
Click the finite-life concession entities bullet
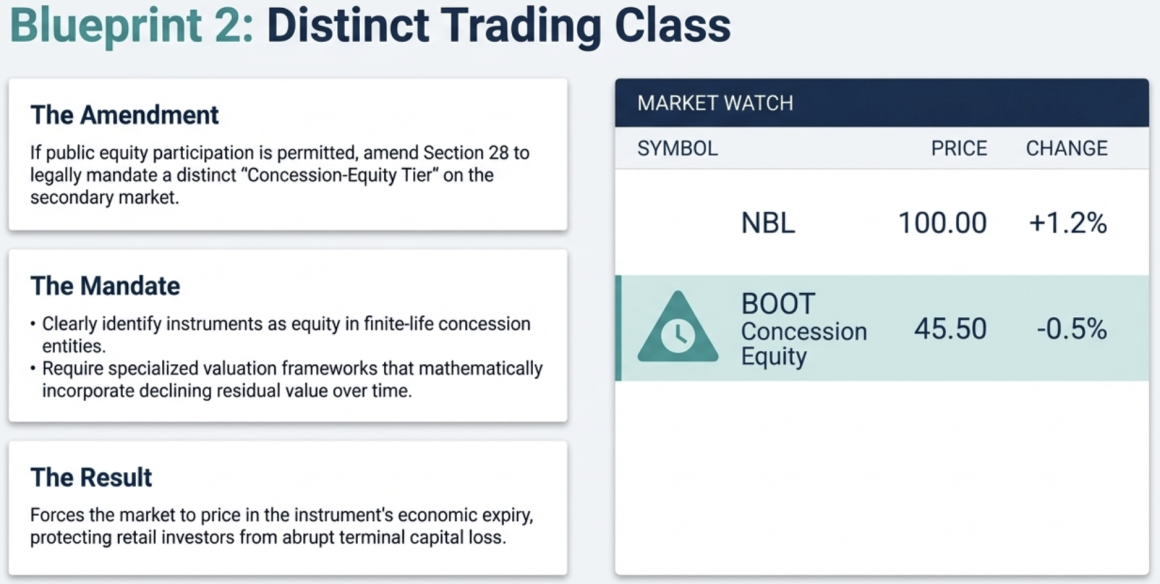point(286,334)
